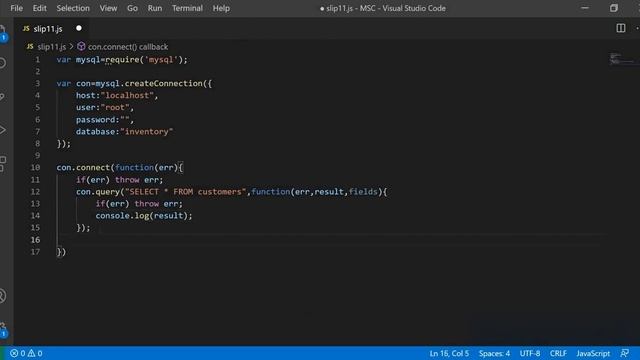The width and height of the screenshot is (640, 360).
Task: Open the View menu
Action: coord(108,8)
